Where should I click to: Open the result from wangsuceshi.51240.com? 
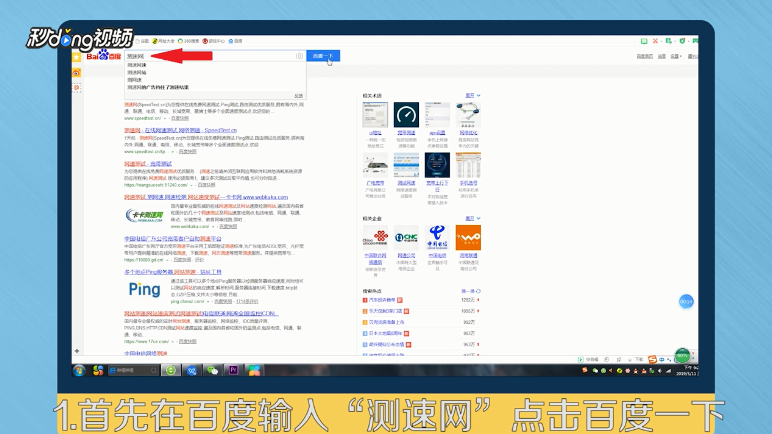click(148, 164)
